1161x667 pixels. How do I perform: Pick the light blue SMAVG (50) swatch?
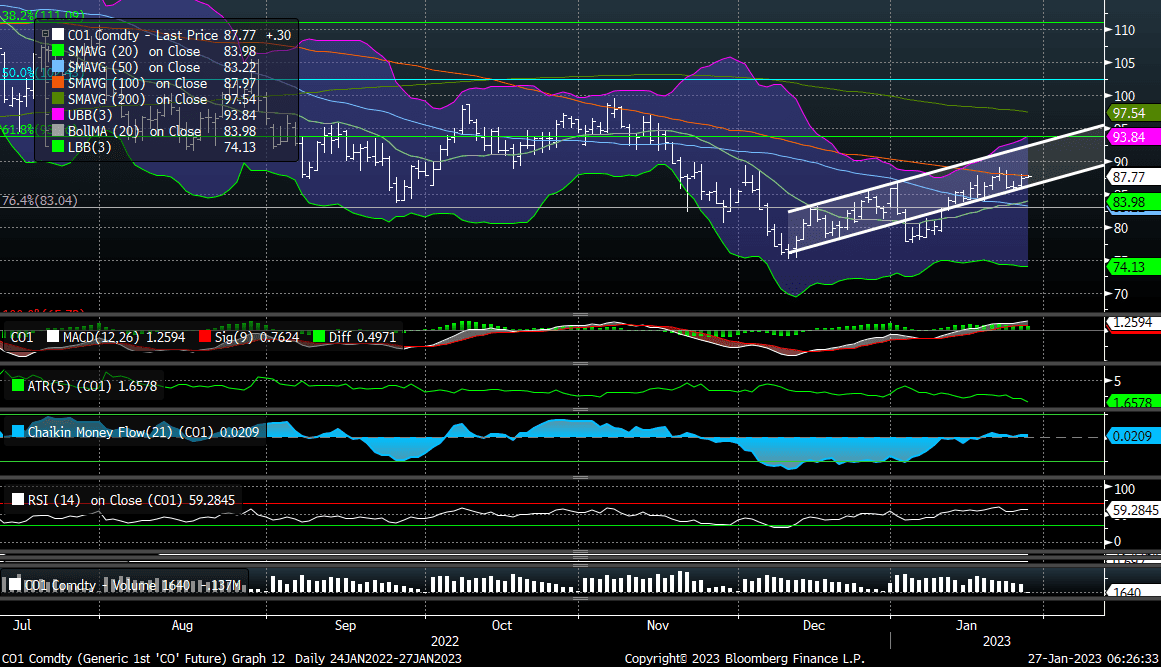pos(58,67)
